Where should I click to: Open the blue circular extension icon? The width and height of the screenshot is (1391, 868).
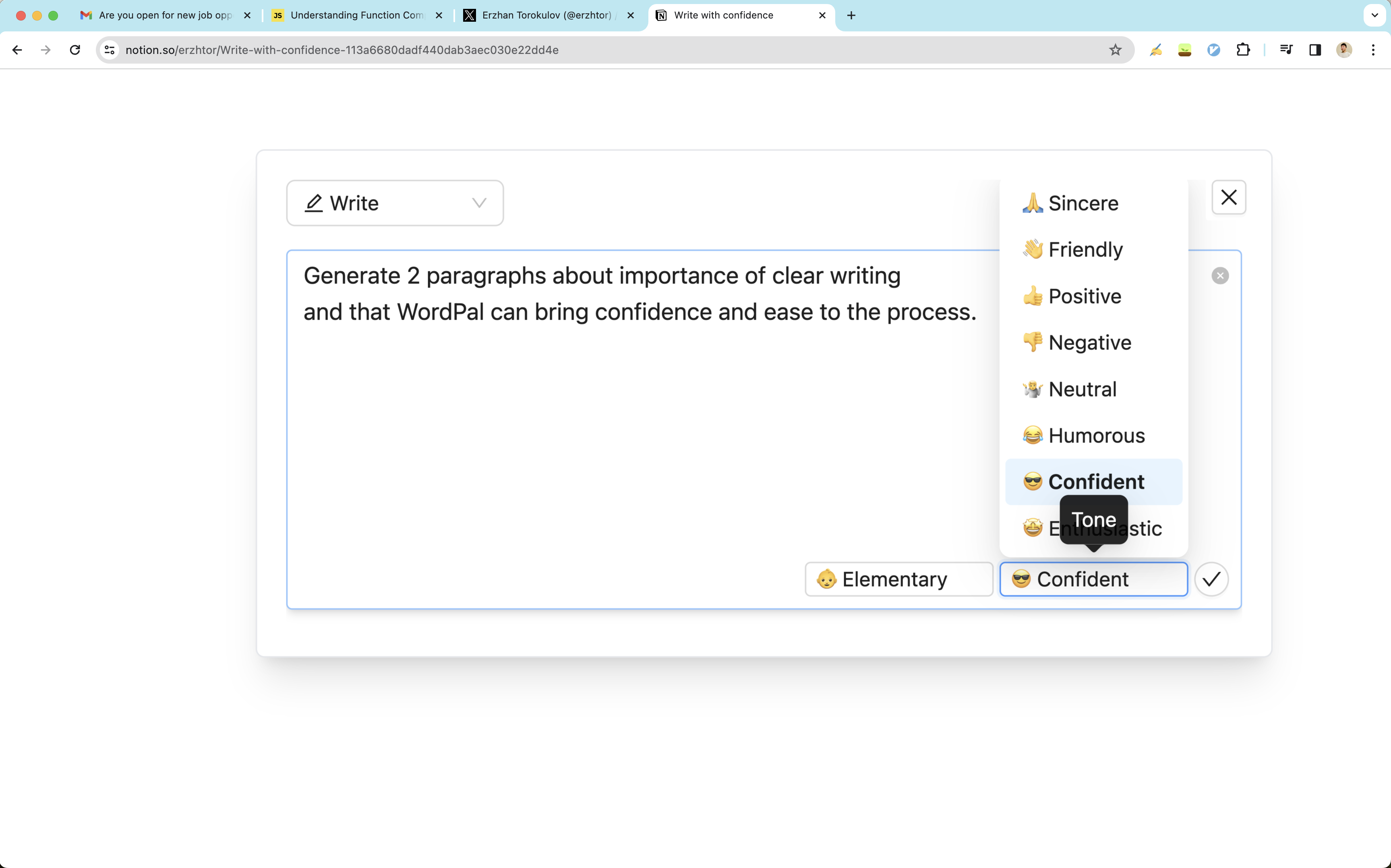click(x=1214, y=50)
